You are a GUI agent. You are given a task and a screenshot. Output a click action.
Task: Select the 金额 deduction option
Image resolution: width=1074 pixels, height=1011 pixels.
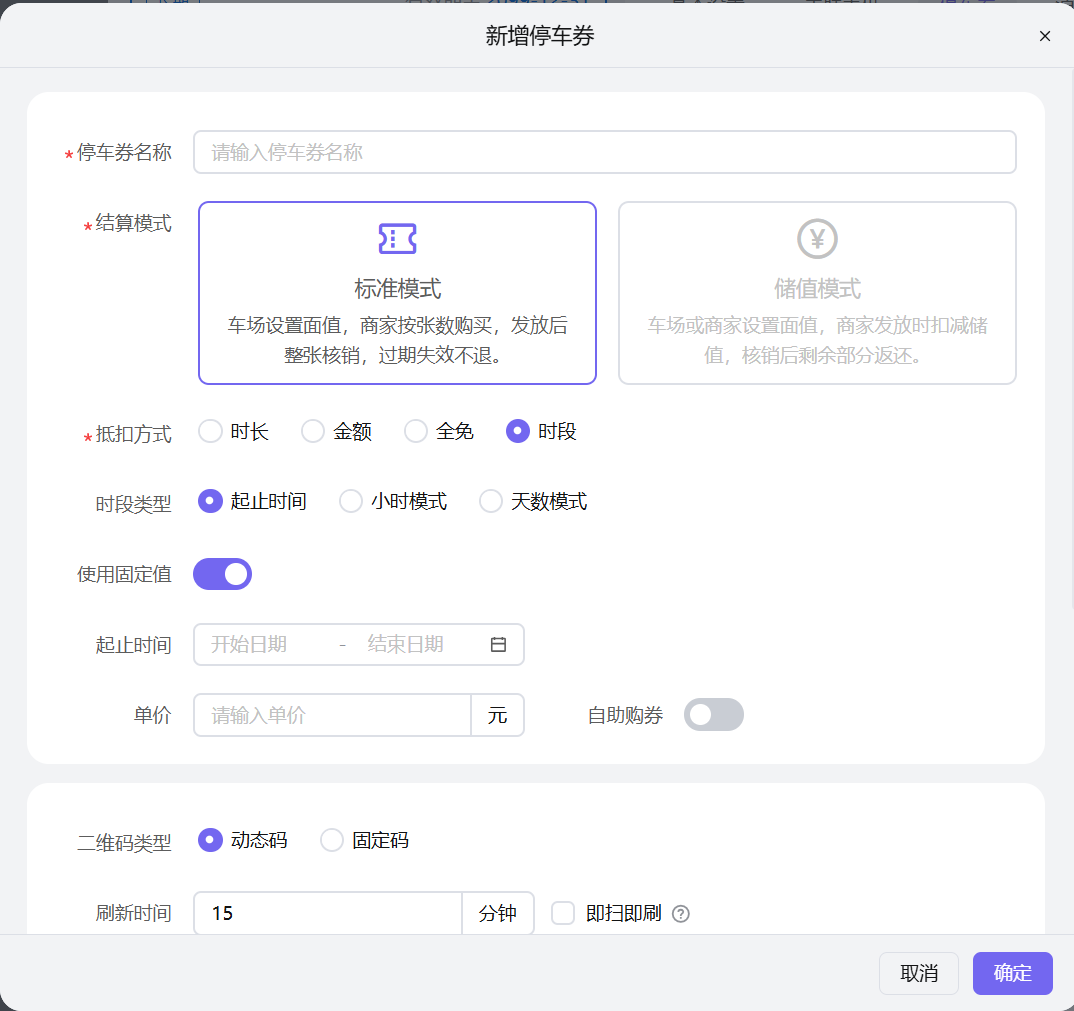click(x=311, y=431)
